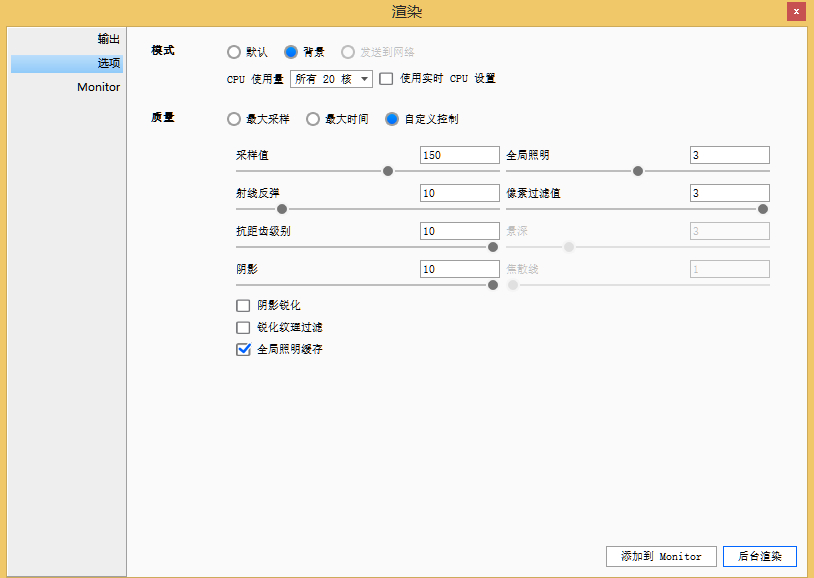Choose the 最大时间 quality option
Viewport: 814px width, 578px height.
313,119
